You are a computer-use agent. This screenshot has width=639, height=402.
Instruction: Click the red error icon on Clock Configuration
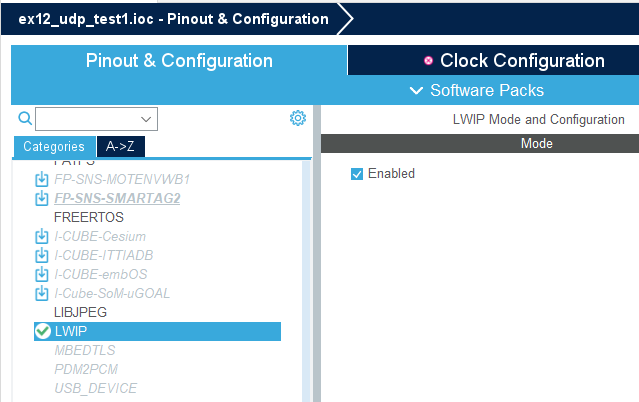[428, 60]
